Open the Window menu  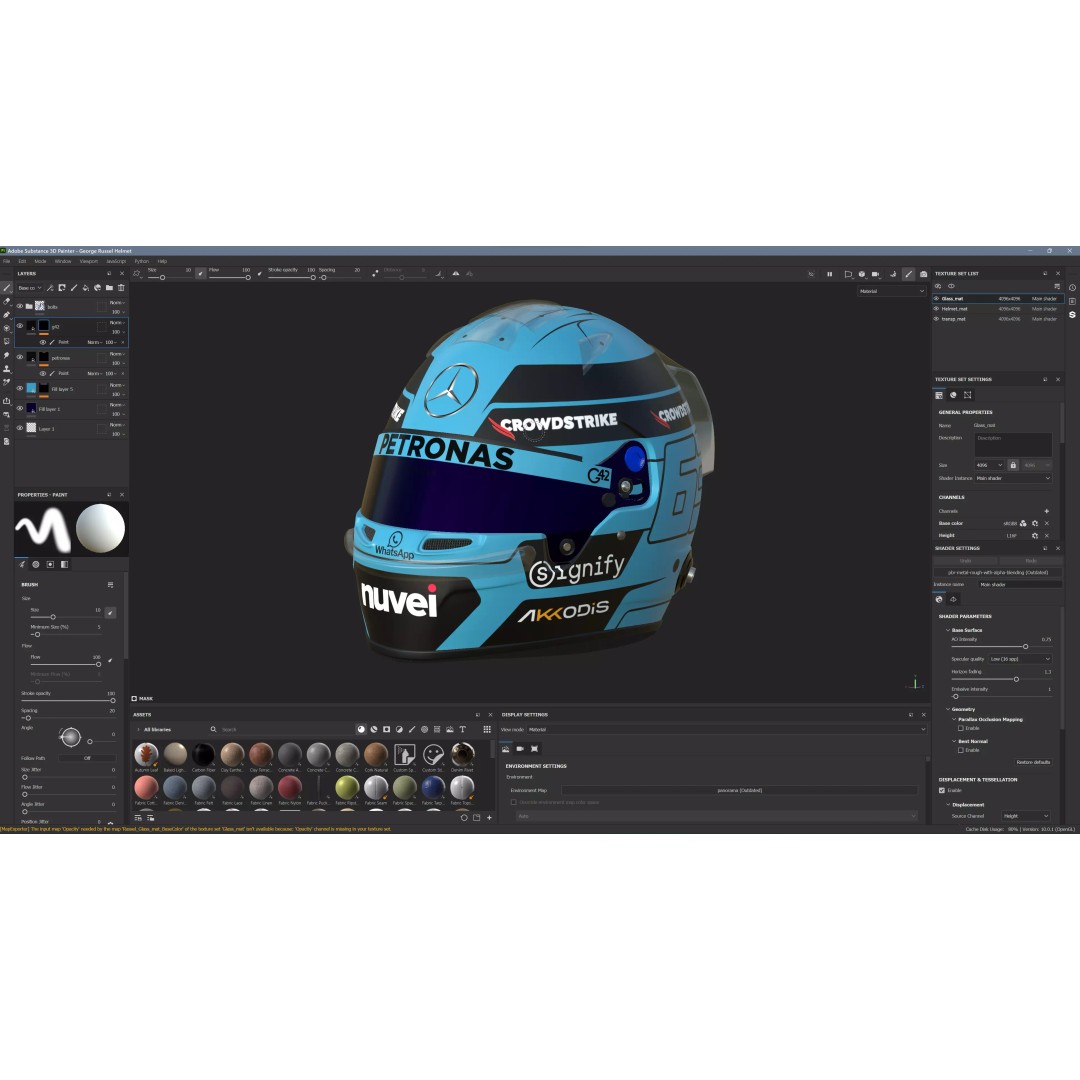coord(63,262)
